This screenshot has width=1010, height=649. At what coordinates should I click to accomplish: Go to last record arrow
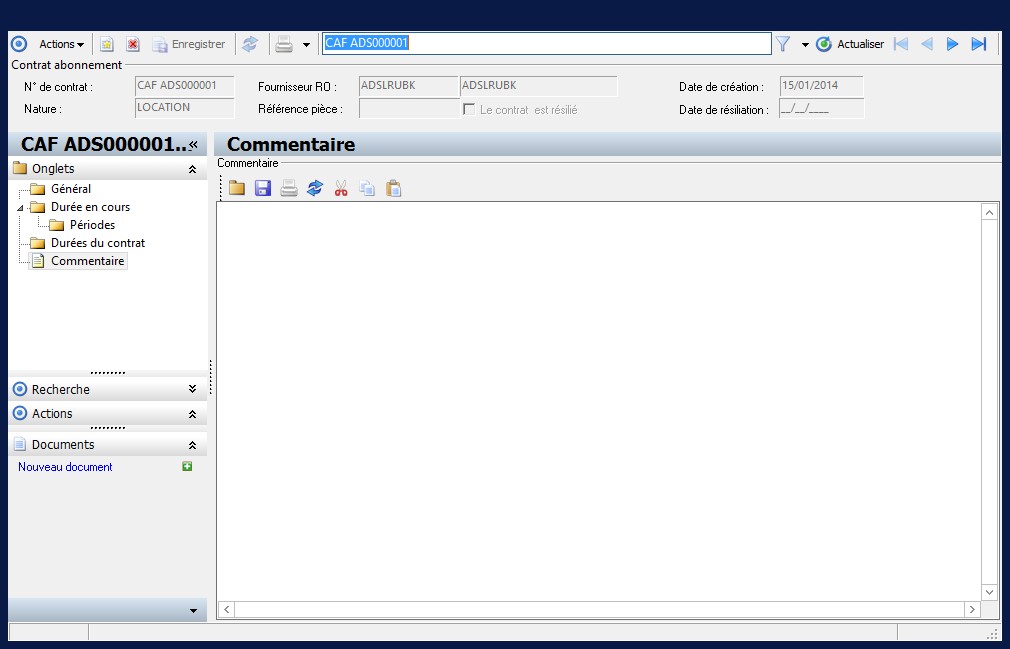tap(979, 44)
